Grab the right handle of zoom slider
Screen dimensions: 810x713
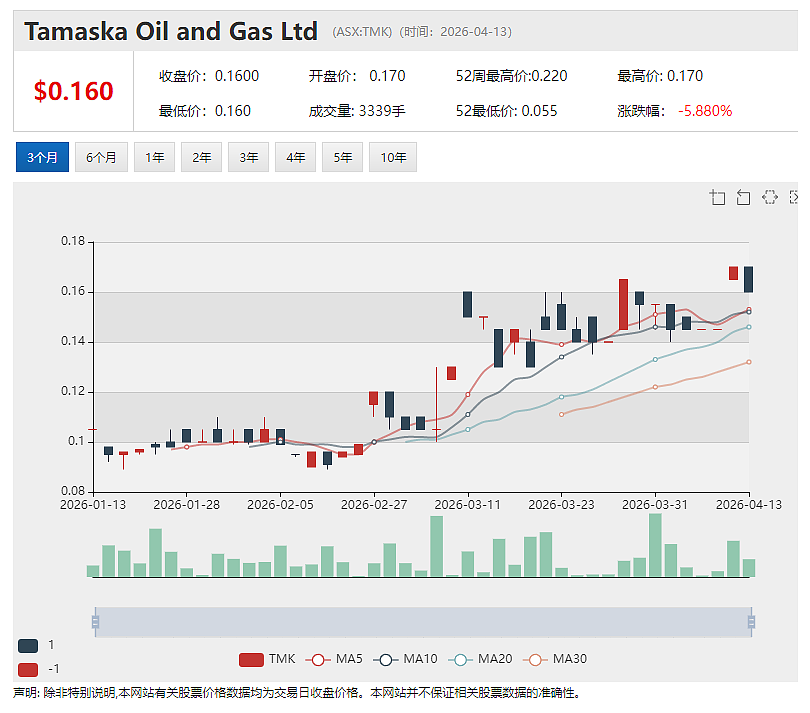751,622
